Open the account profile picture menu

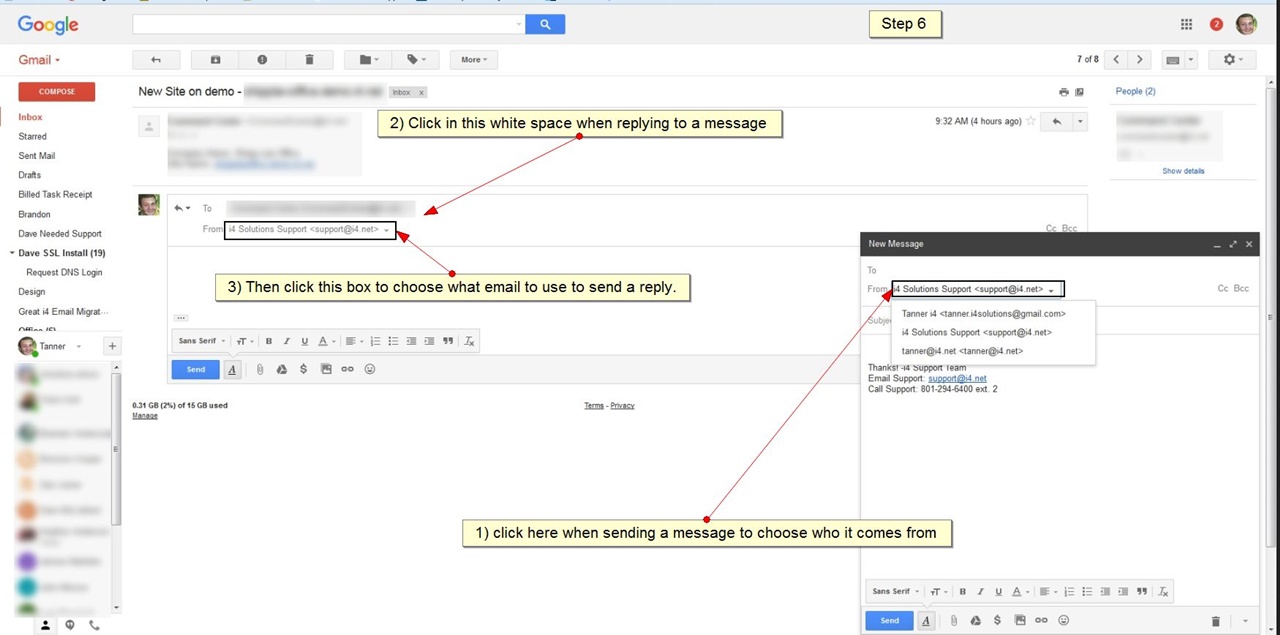tap(1246, 24)
